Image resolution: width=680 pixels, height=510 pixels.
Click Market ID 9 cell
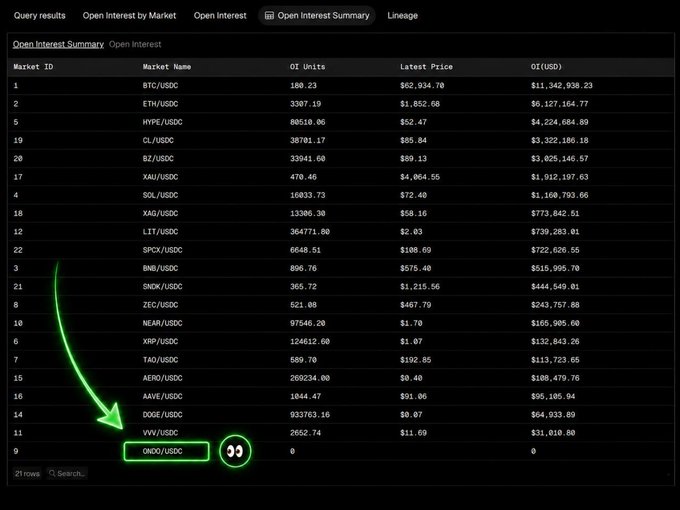click(x=16, y=451)
